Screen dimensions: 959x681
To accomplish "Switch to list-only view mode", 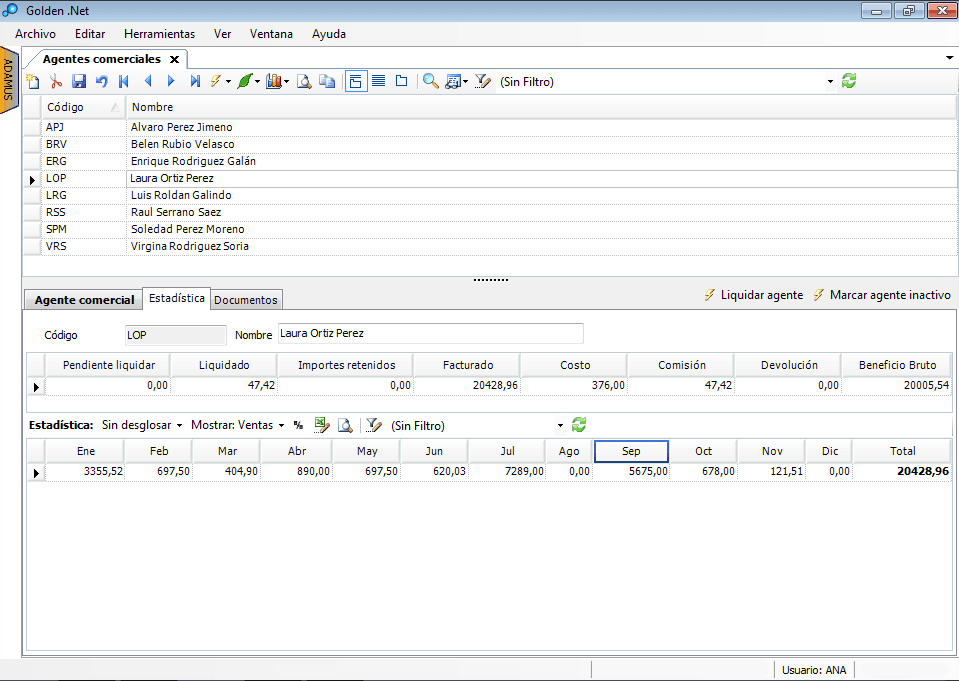I will point(379,82).
